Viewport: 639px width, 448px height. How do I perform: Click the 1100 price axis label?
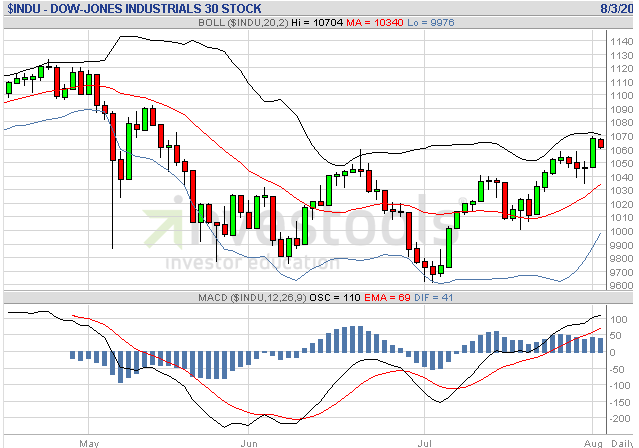621,95
